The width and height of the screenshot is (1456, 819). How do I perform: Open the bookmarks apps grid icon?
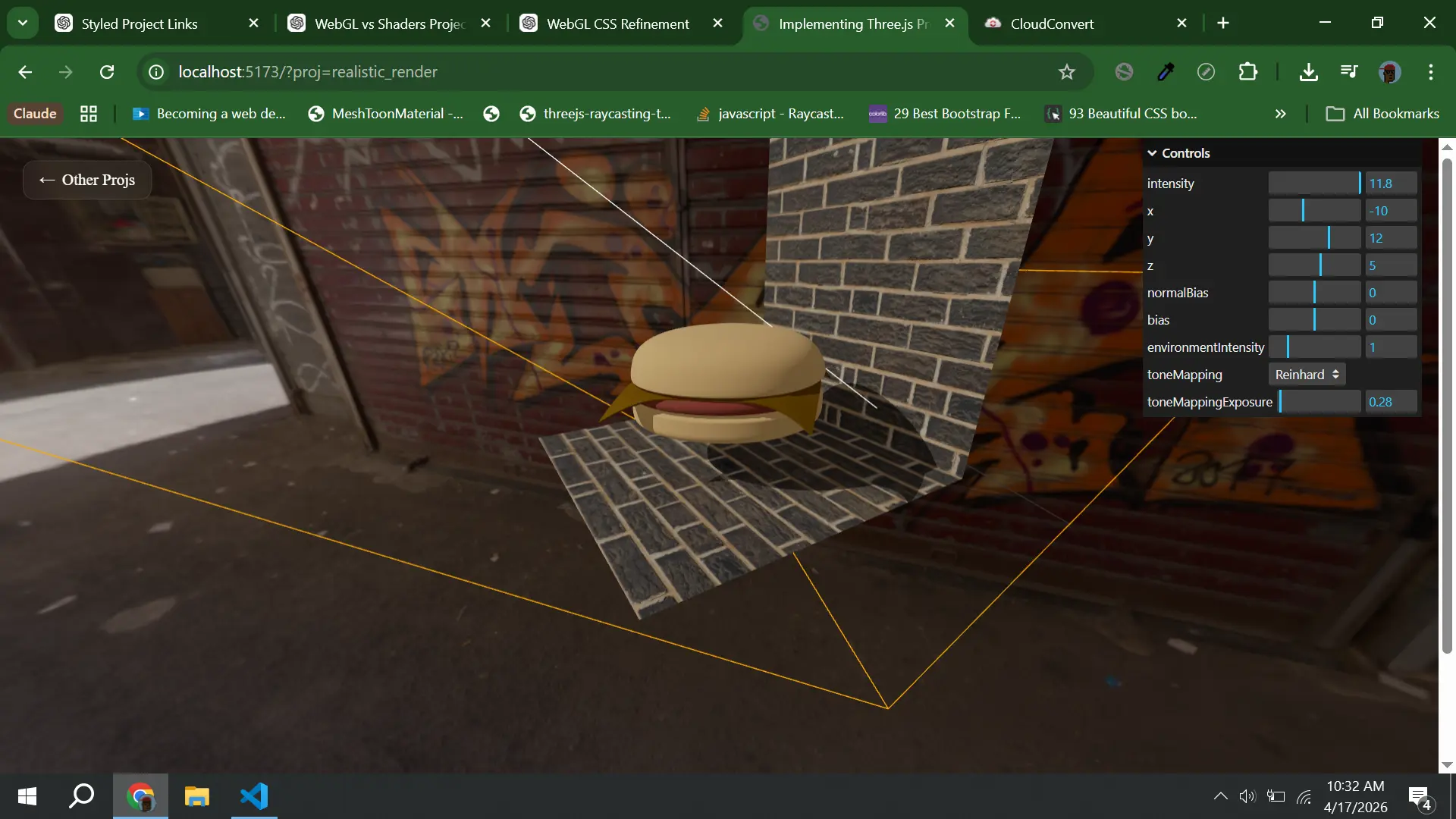click(89, 114)
